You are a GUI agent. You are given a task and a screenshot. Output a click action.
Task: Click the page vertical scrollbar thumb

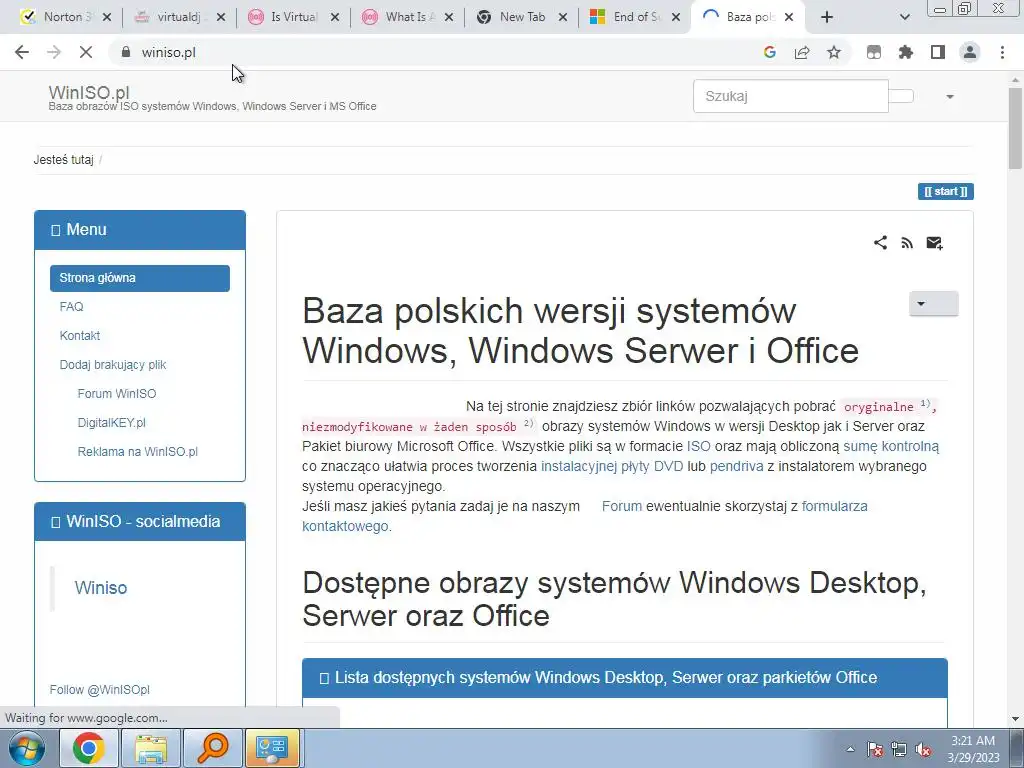[1016, 129]
